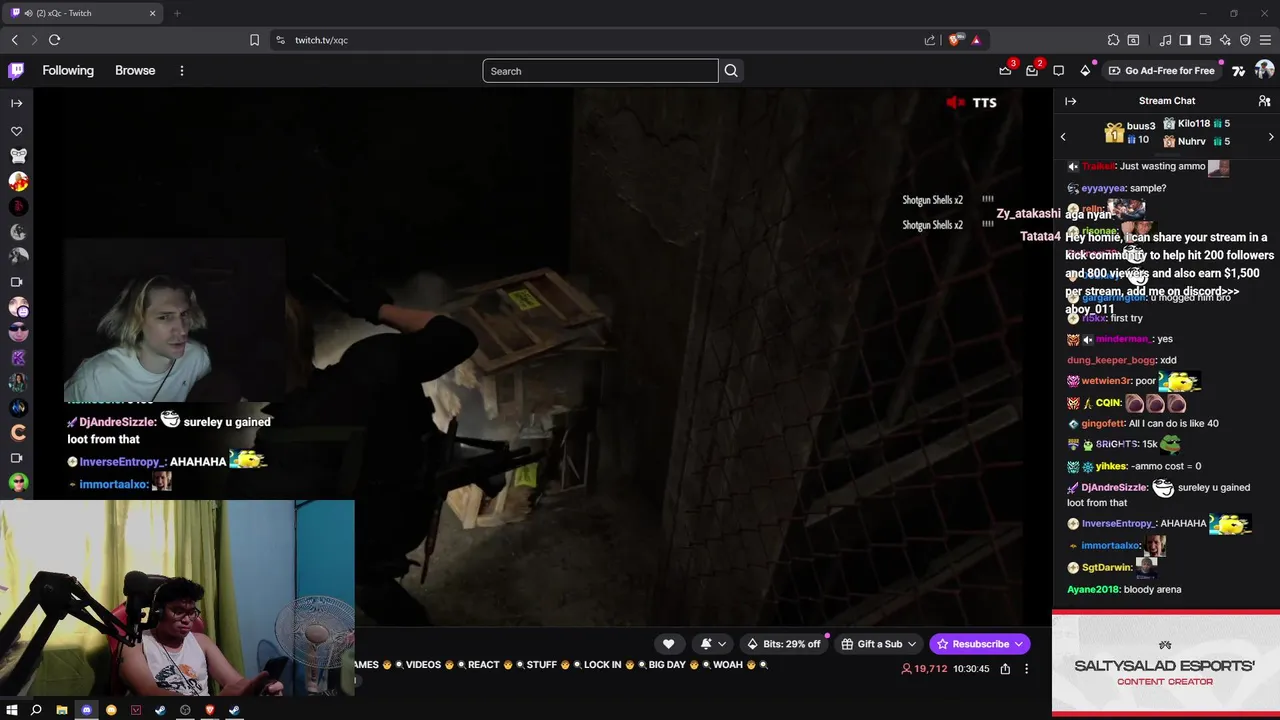This screenshot has height=720, width=1280.
Task: Open notifications inbox icon
Action: [1032, 70]
